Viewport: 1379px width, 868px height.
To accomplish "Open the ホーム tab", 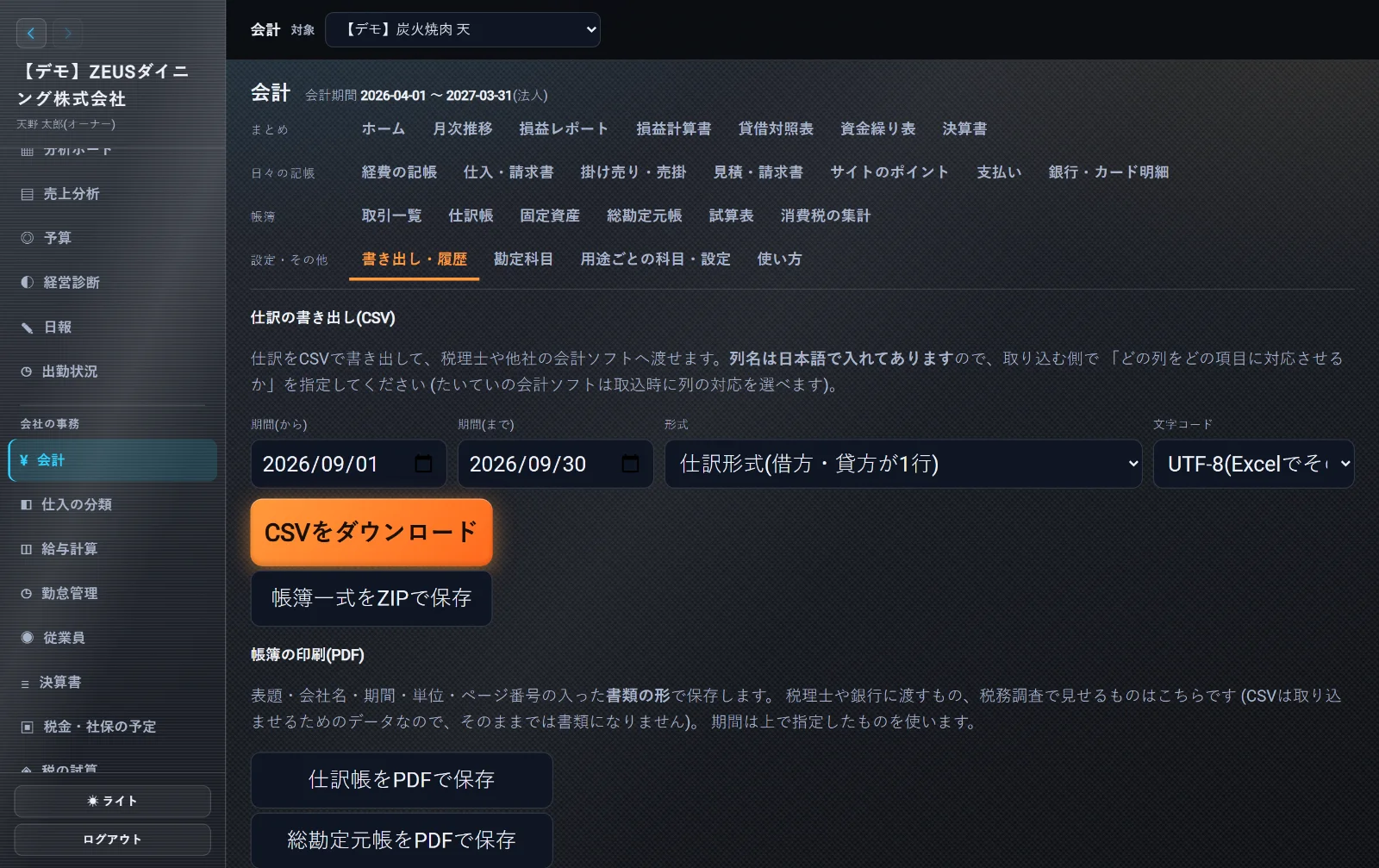I will (x=384, y=128).
